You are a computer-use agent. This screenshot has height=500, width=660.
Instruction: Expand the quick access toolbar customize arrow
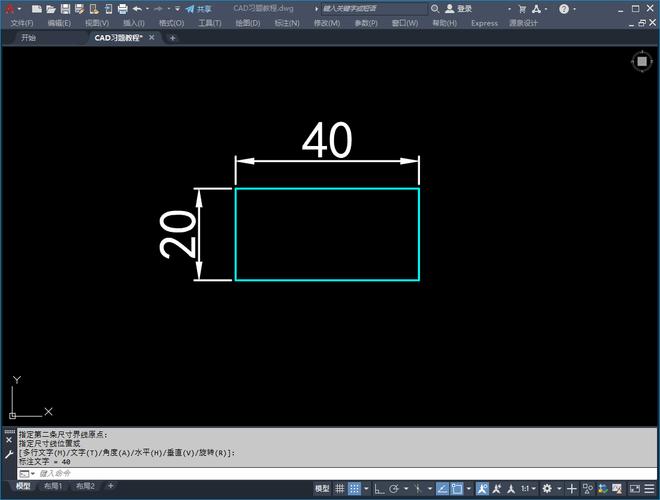point(178,9)
